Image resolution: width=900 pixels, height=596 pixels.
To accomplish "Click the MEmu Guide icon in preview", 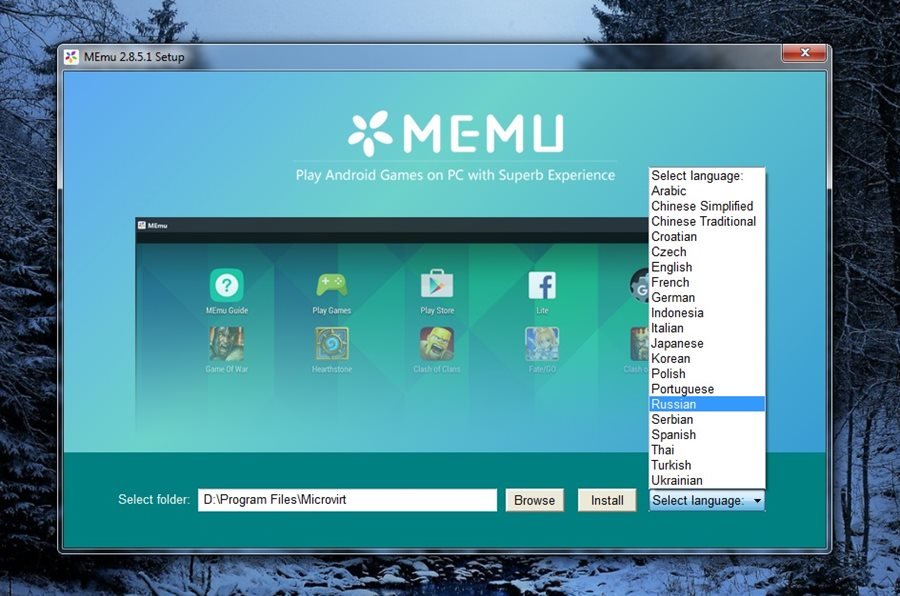I will pos(226,285).
